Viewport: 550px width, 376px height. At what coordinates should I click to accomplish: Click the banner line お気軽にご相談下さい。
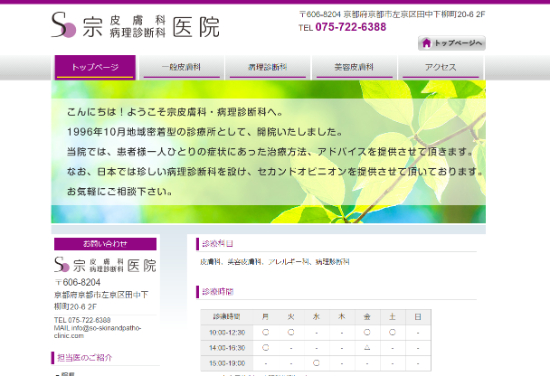(120, 192)
